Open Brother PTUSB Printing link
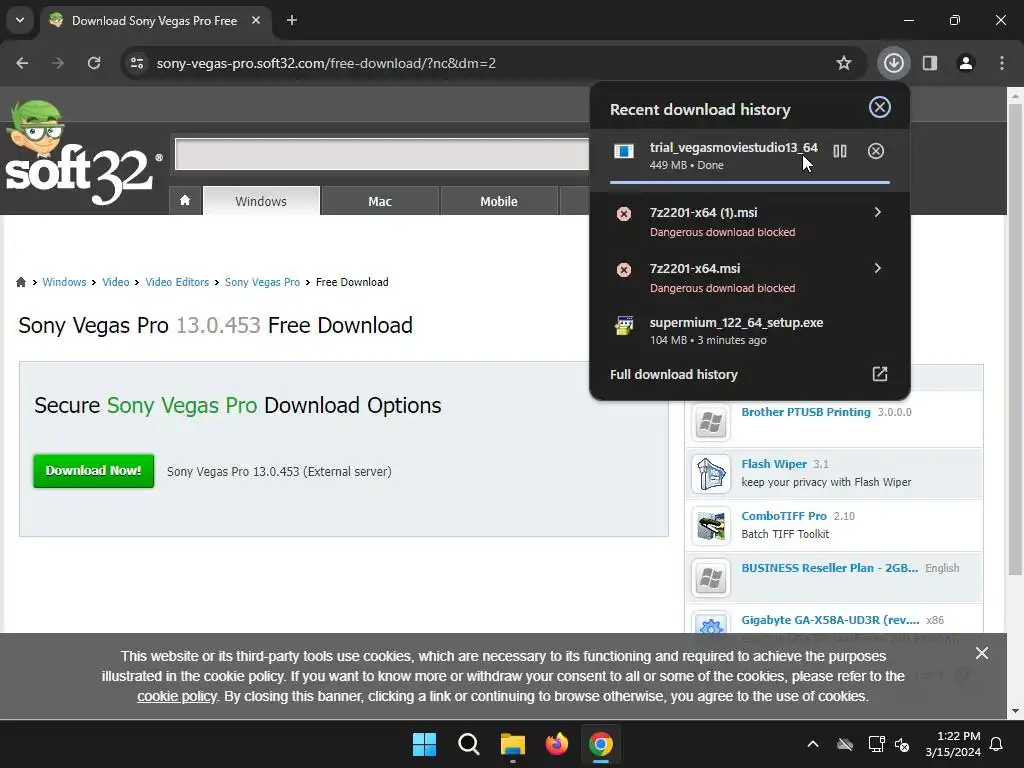The width and height of the screenshot is (1024, 768). (806, 412)
